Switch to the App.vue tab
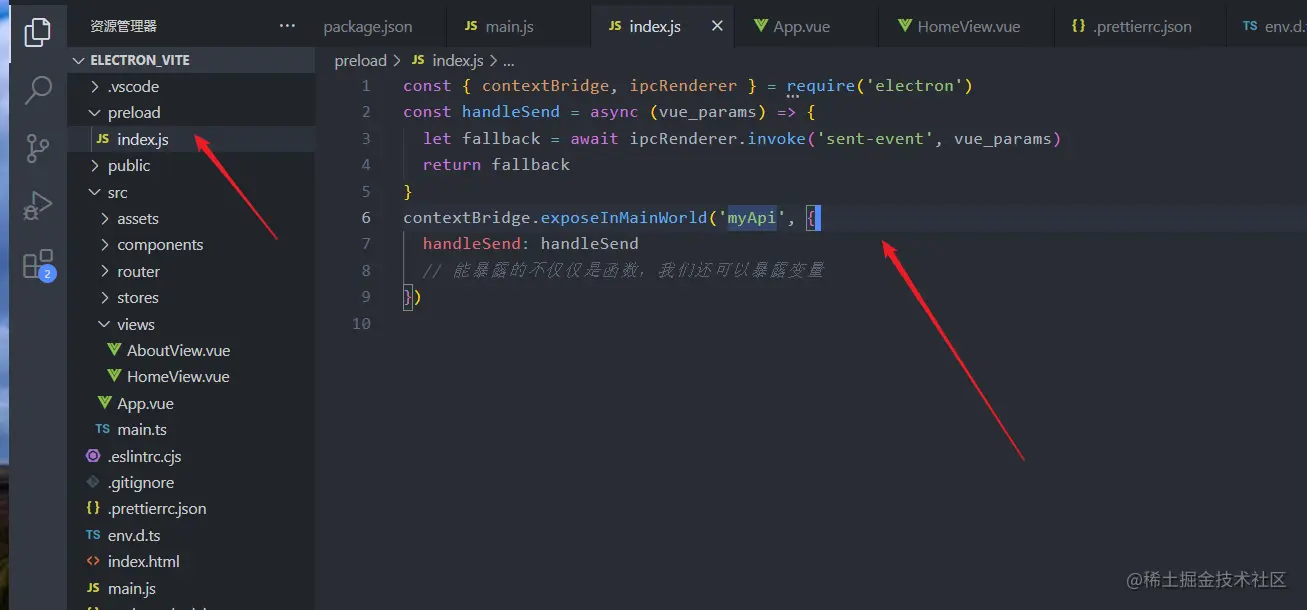Viewport: 1307px width, 610px height. [x=792, y=27]
